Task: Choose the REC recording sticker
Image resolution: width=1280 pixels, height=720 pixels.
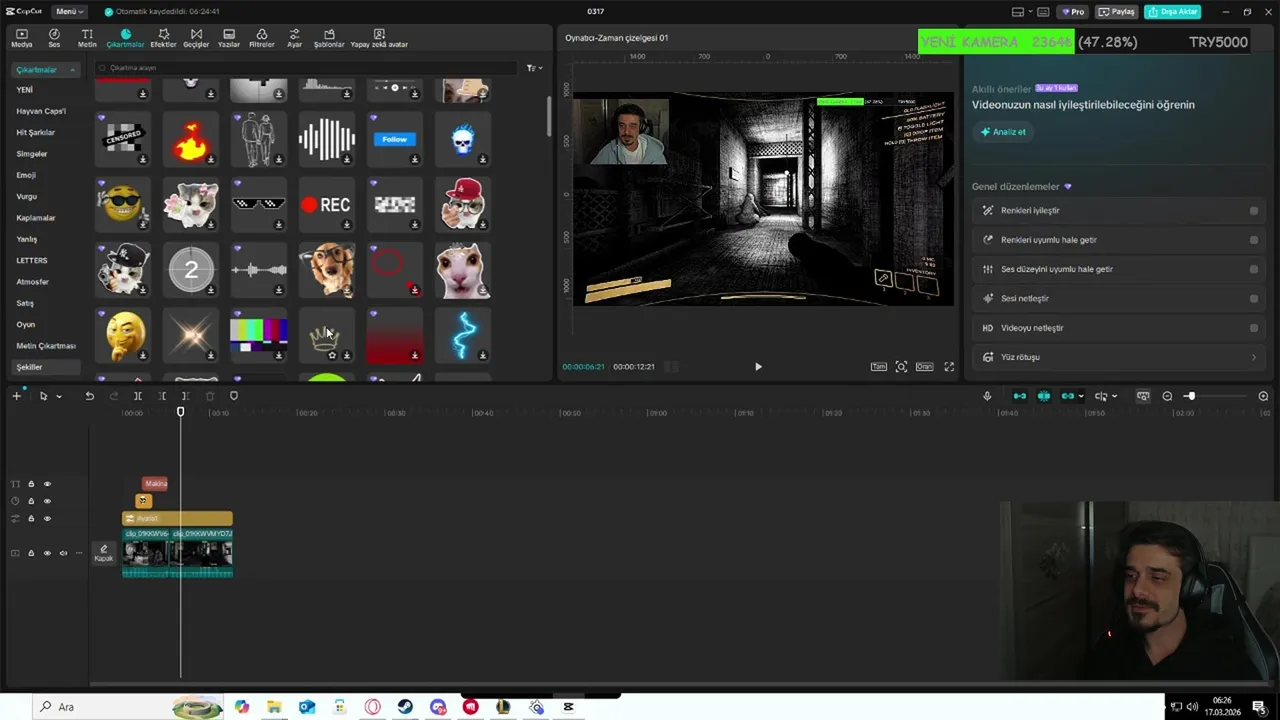Action: coord(326,205)
